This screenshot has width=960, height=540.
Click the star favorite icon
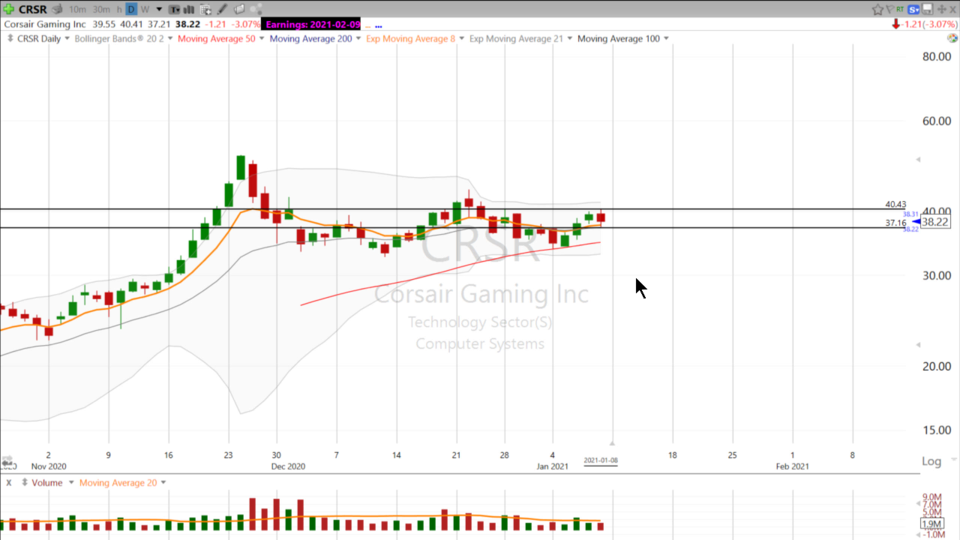(877, 9)
